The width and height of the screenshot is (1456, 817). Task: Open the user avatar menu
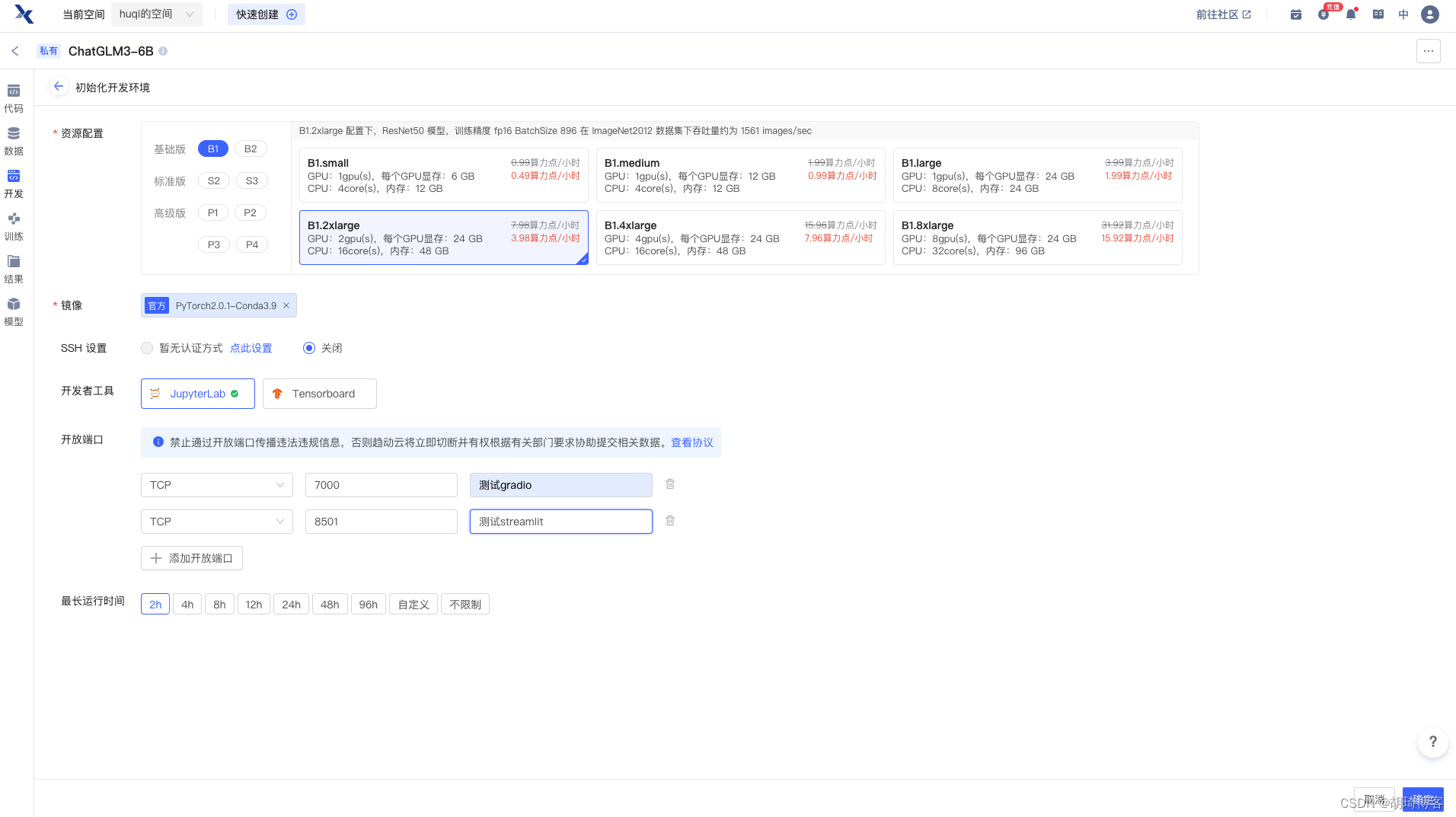[1429, 14]
